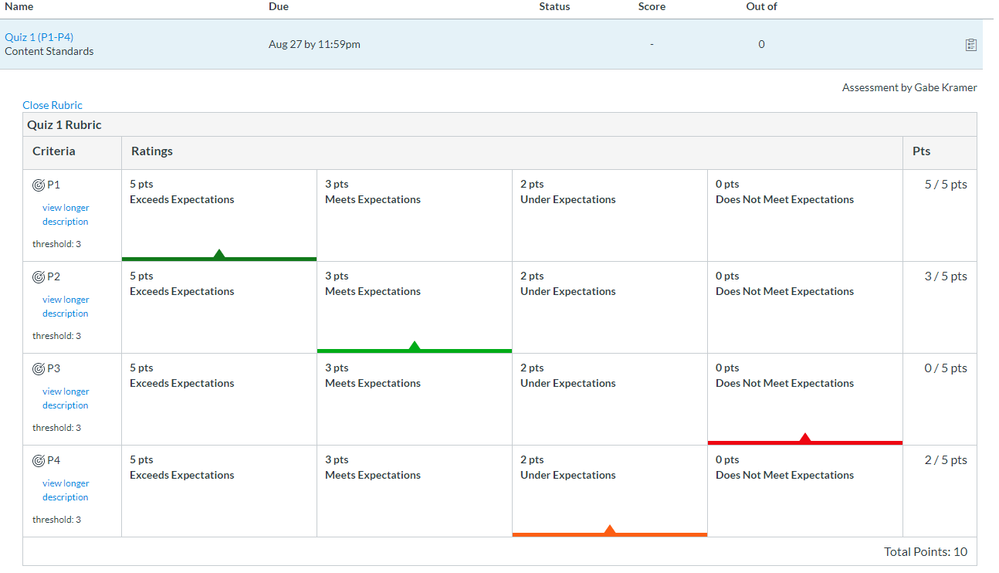
Task: Select the Score column header
Action: click(651, 7)
